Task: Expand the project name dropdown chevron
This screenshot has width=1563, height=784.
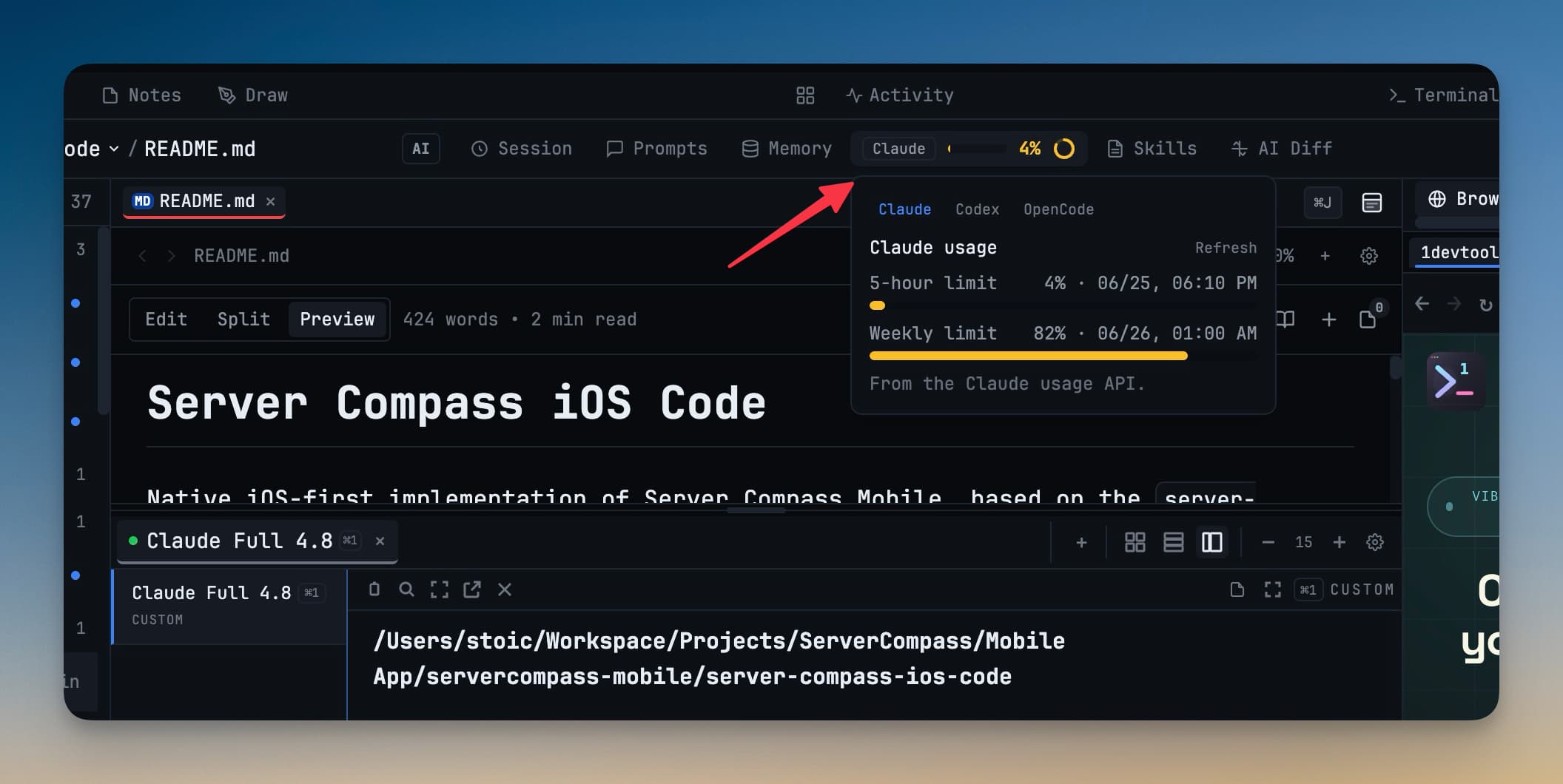Action: point(114,149)
